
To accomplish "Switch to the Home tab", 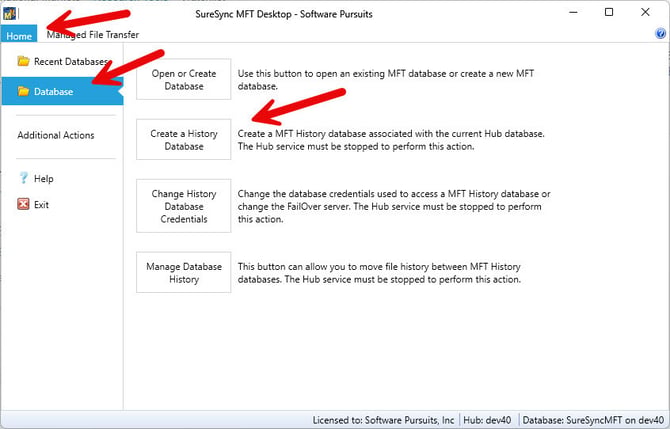I will pyautogui.click(x=19, y=35).
